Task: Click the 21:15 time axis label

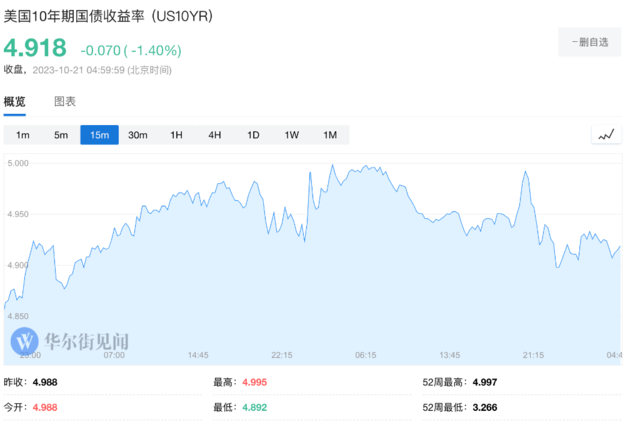Action: point(533,355)
